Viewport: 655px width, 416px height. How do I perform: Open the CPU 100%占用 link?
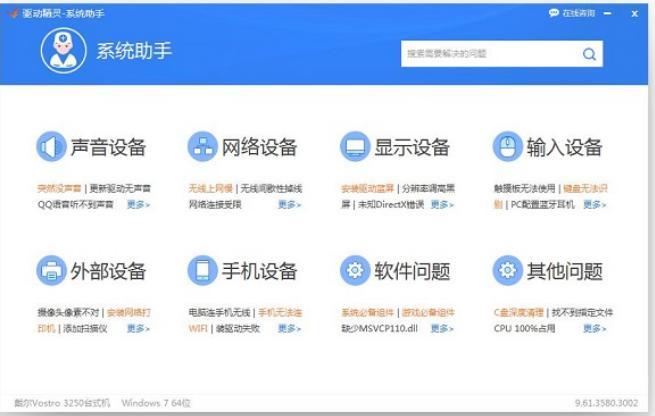(525, 329)
